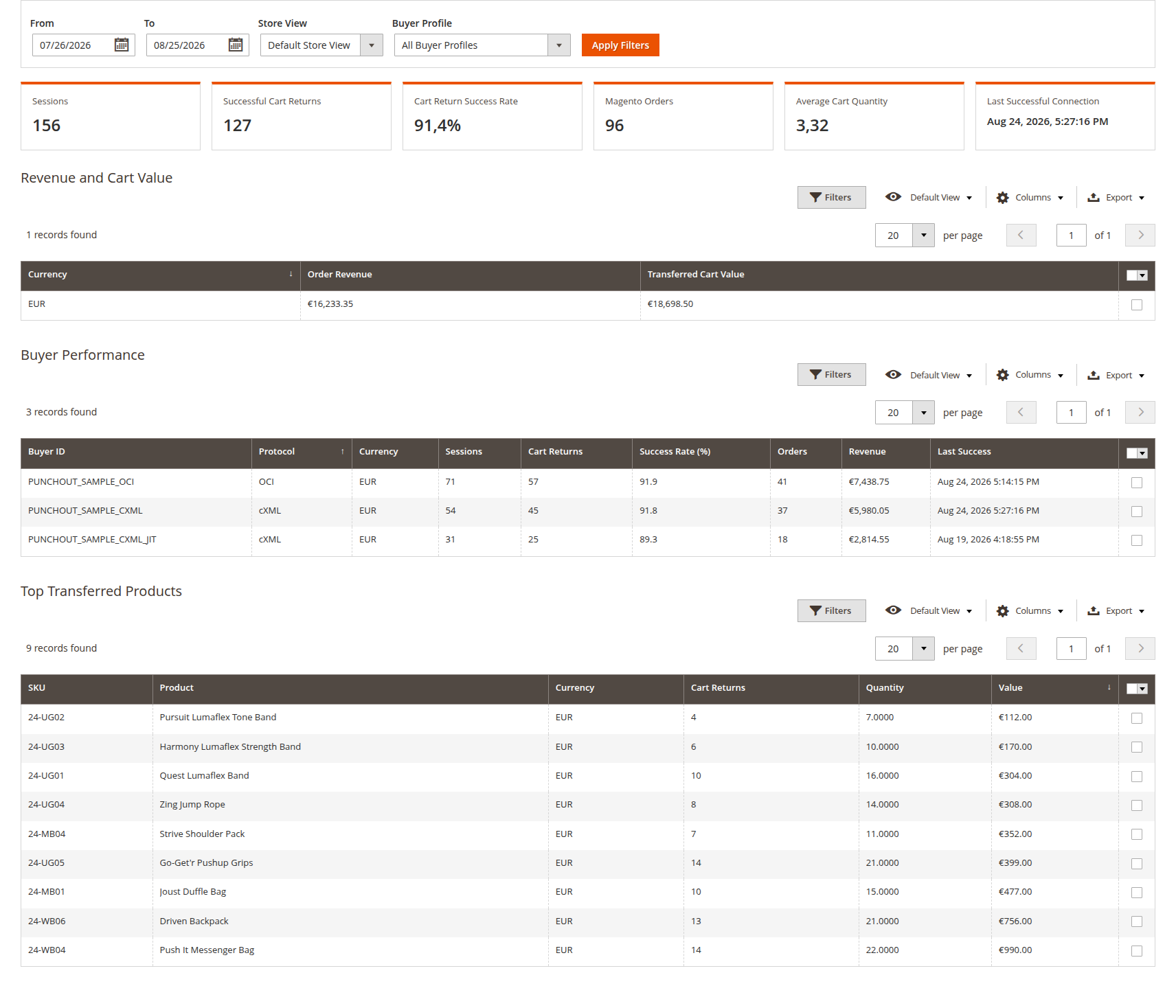
Task: Open per page dropdown in Buyer Performance
Action: (x=923, y=413)
